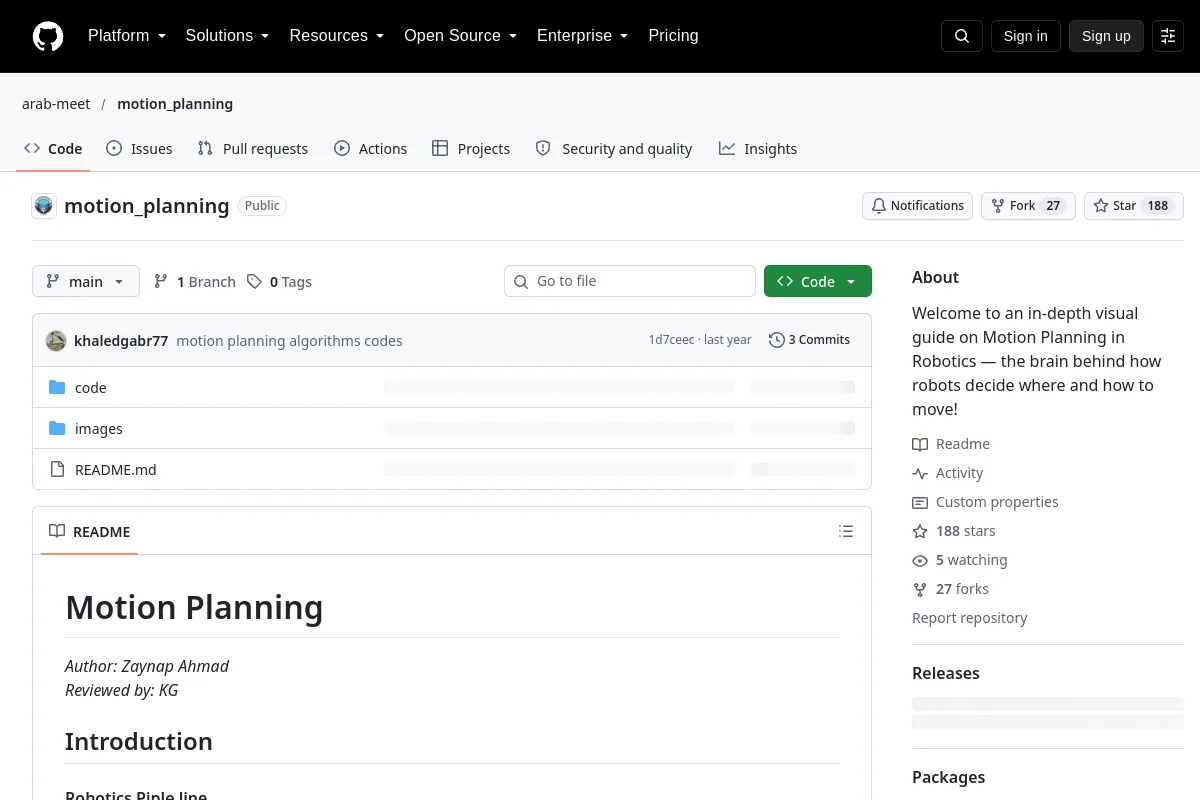Click the GitHub logo in the header

point(48,36)
